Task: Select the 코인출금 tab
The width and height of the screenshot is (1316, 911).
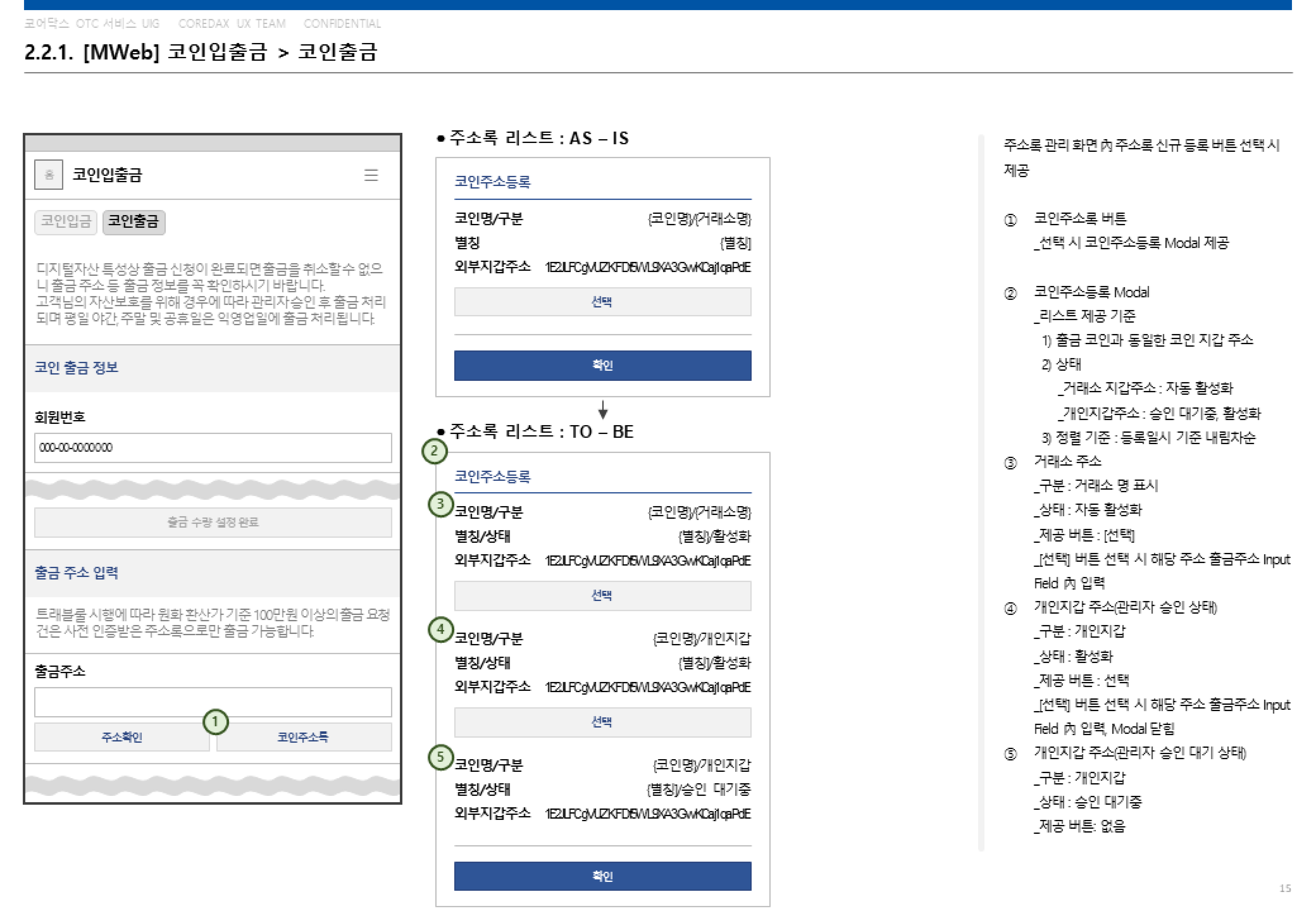Action: [x=133, y=221]
